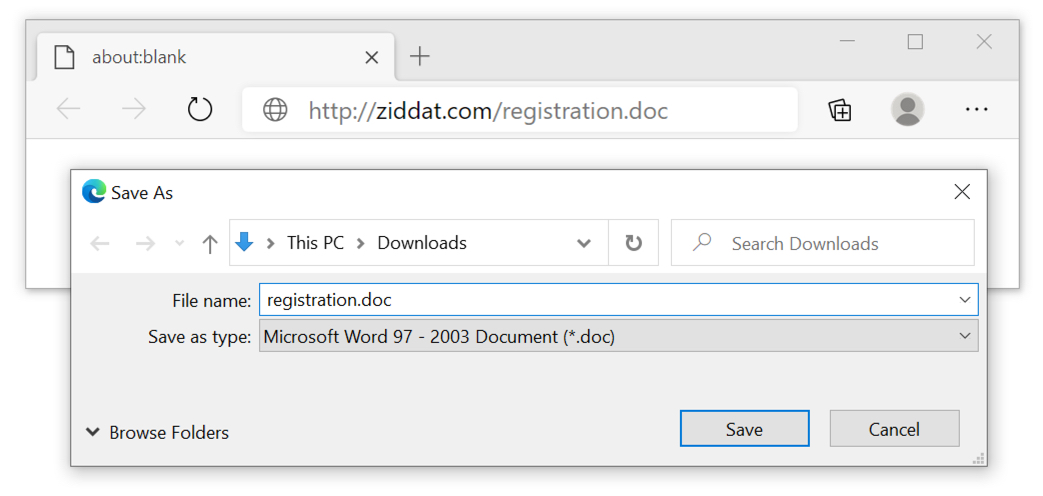
Task: Click the browser back arrow
Action: 69,110
